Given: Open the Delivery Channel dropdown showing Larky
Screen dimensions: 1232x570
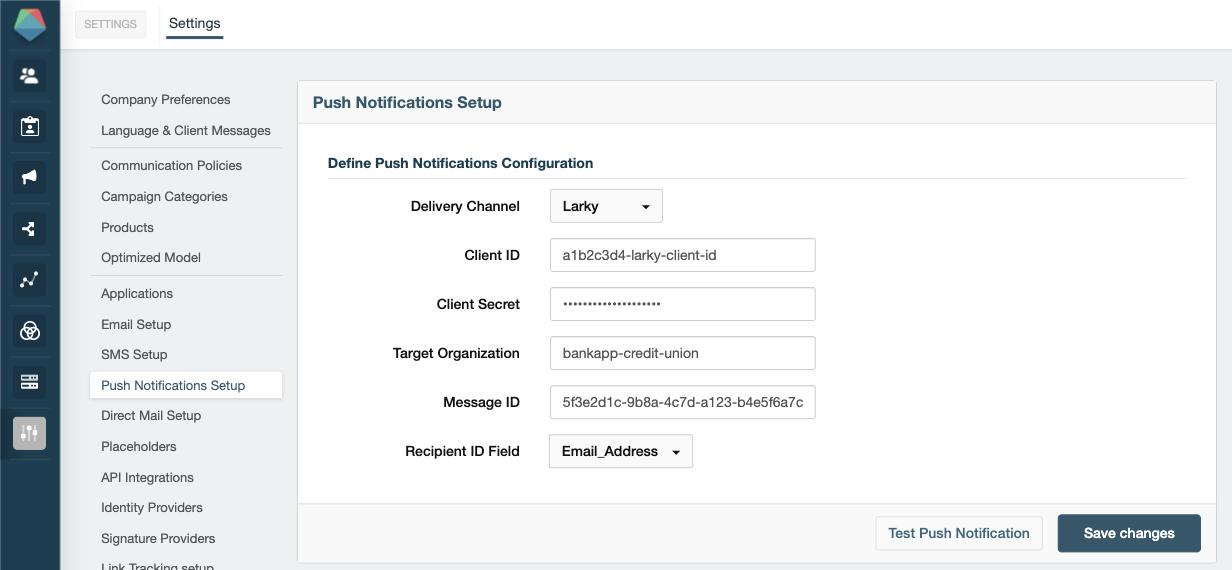Looking at the screenshot, I should tap(606, 206).
